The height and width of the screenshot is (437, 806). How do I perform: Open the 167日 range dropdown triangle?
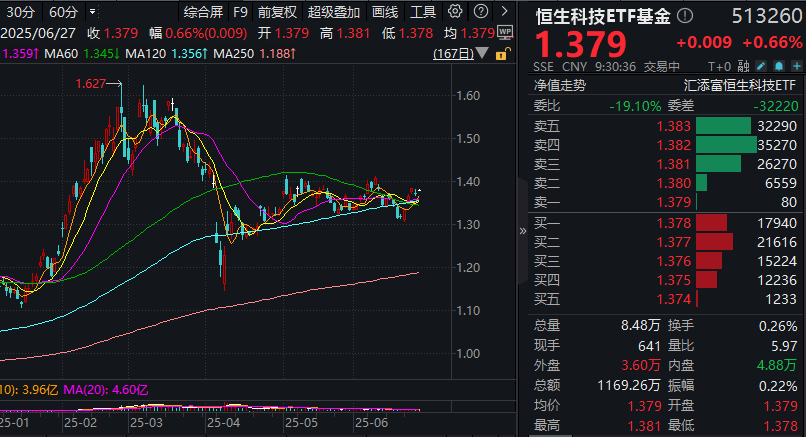480,53
